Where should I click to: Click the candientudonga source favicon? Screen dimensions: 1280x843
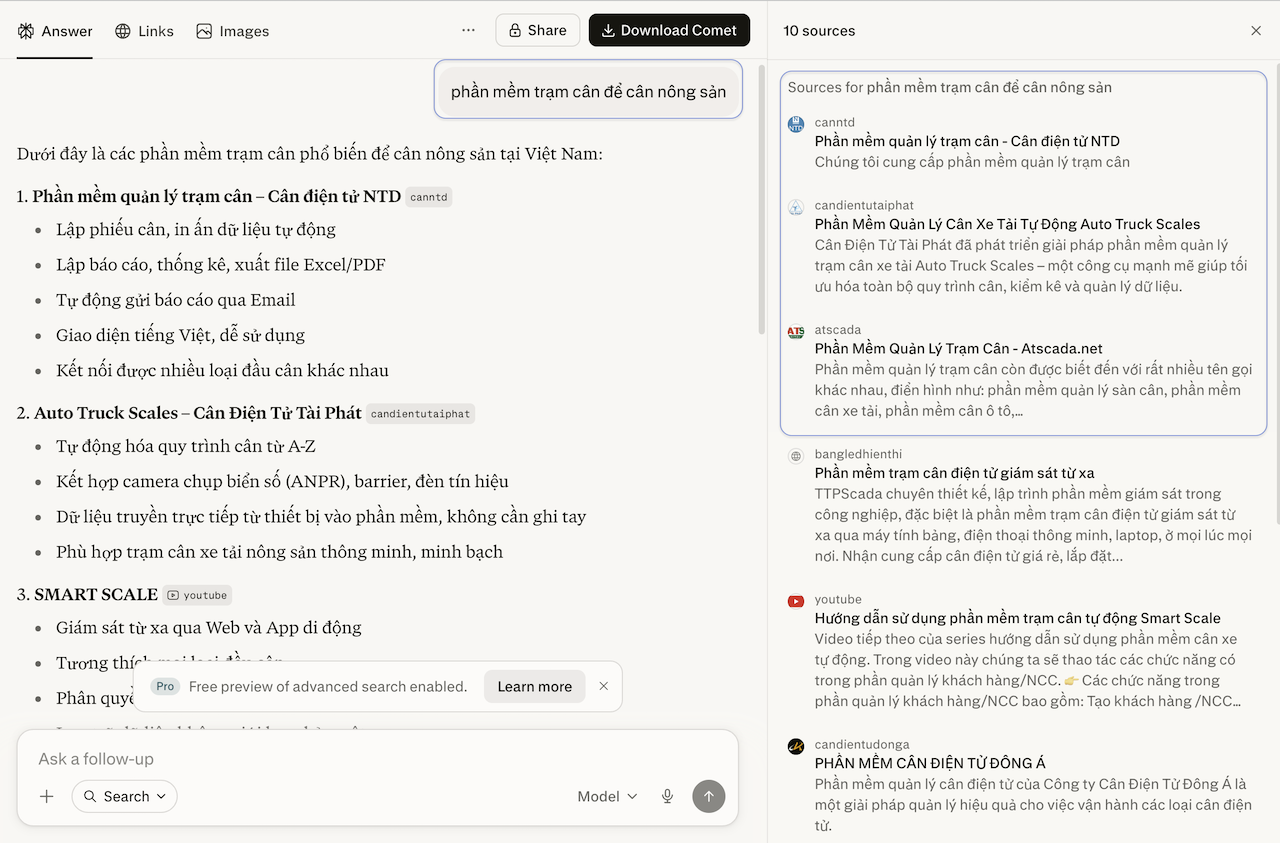pos(796,746)
